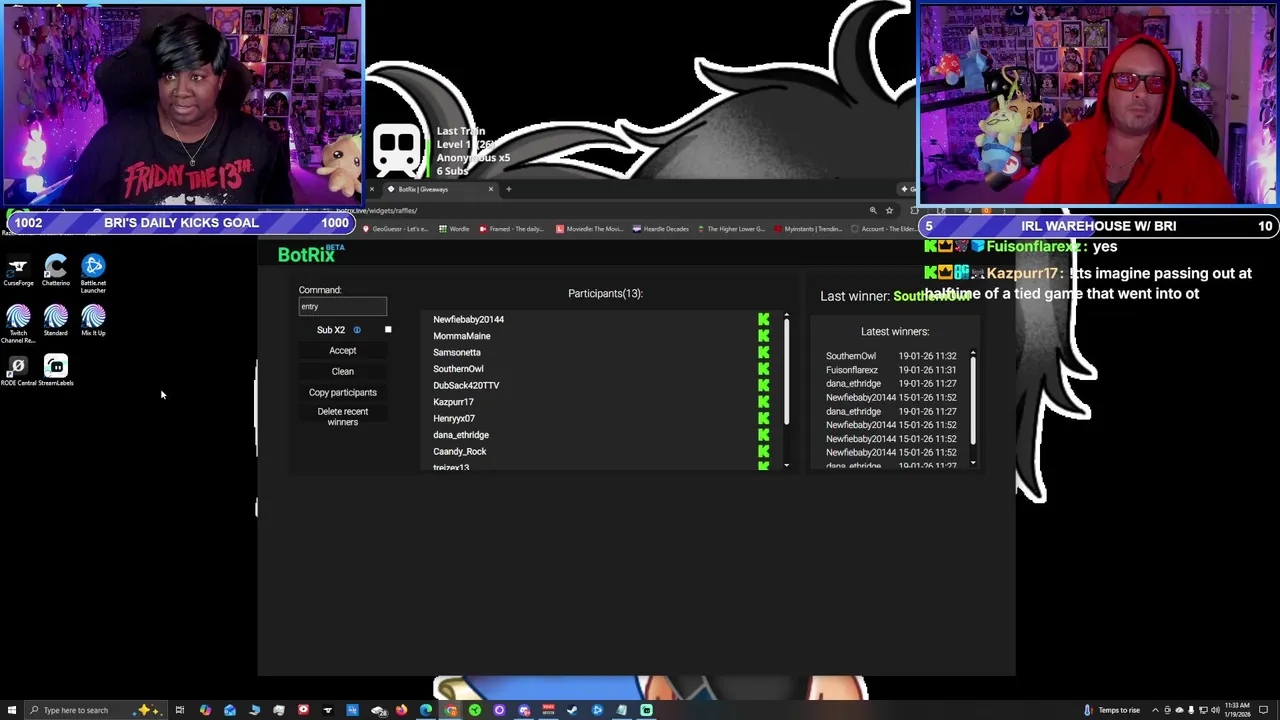
Task: Click the Kick icon beside dana_ethridge participant
Action: click(764, 435)
